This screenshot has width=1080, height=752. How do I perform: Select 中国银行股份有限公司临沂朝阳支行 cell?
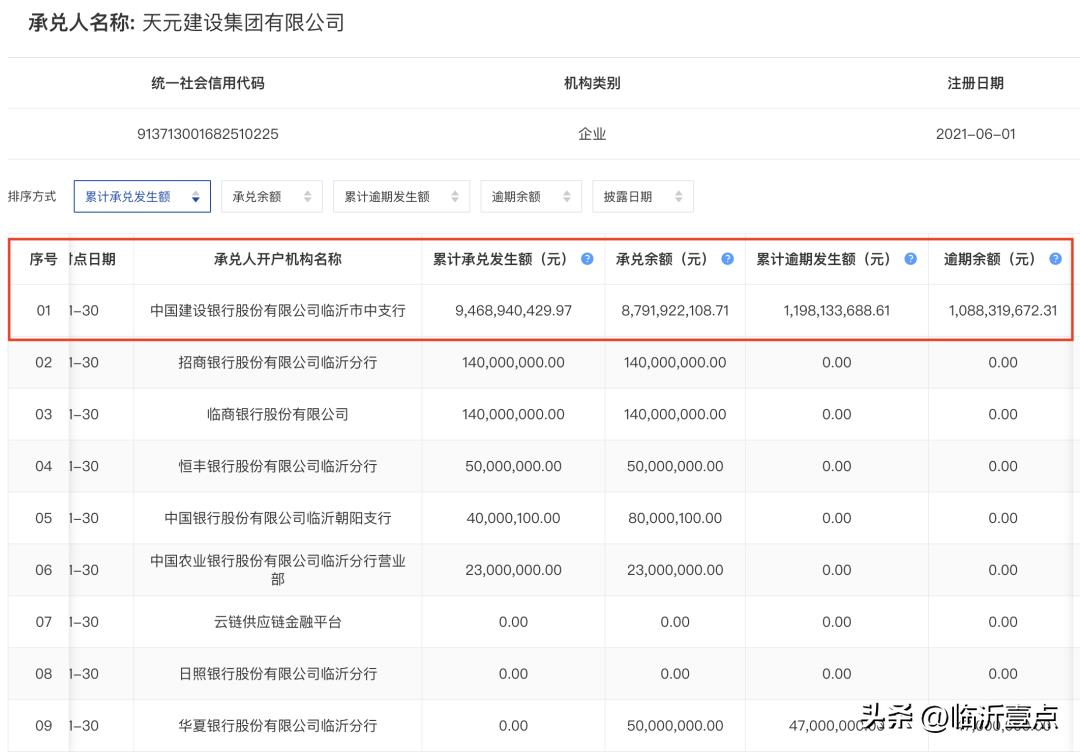point(278,518)
